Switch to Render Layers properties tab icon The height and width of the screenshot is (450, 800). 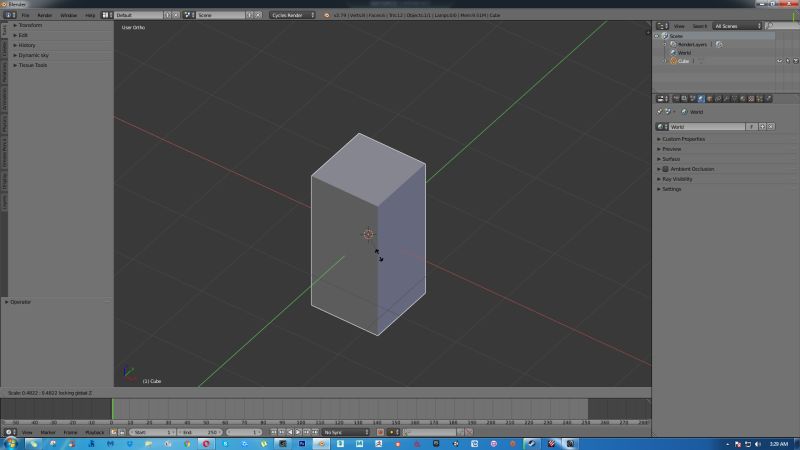[684, 98]
